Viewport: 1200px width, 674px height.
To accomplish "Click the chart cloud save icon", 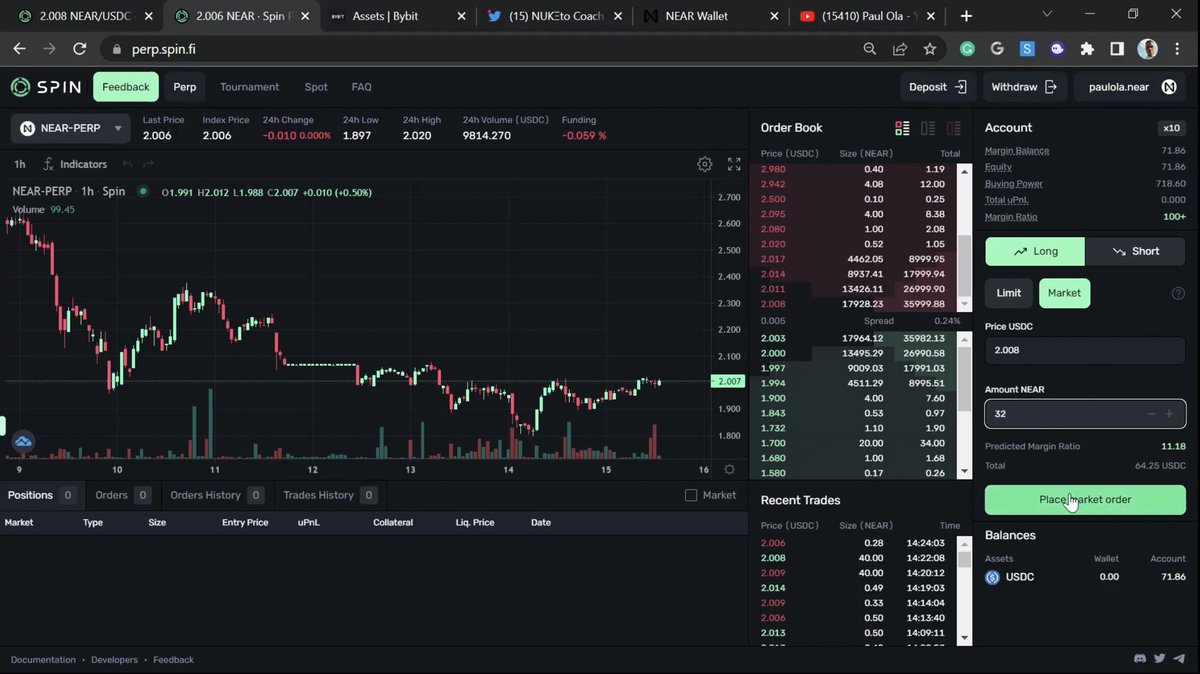I will point(22,441).
